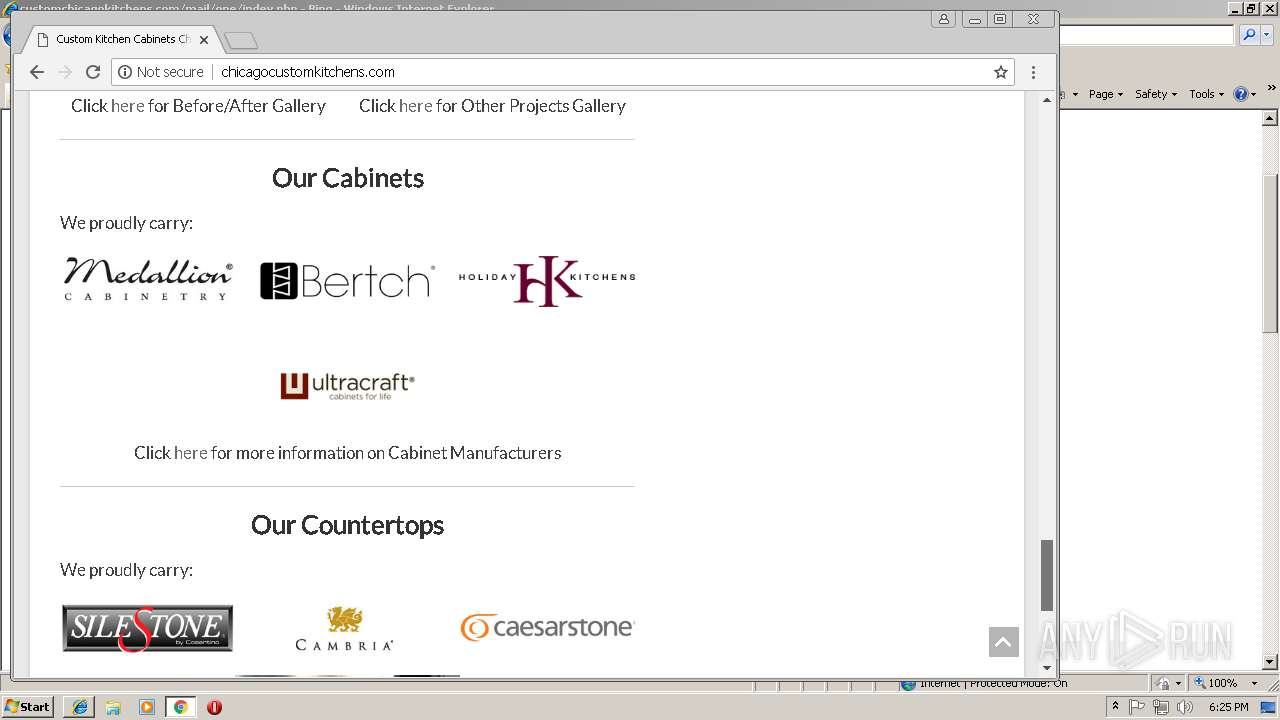Close the Custom Kitchen Cabinets tab

(204, 39)
